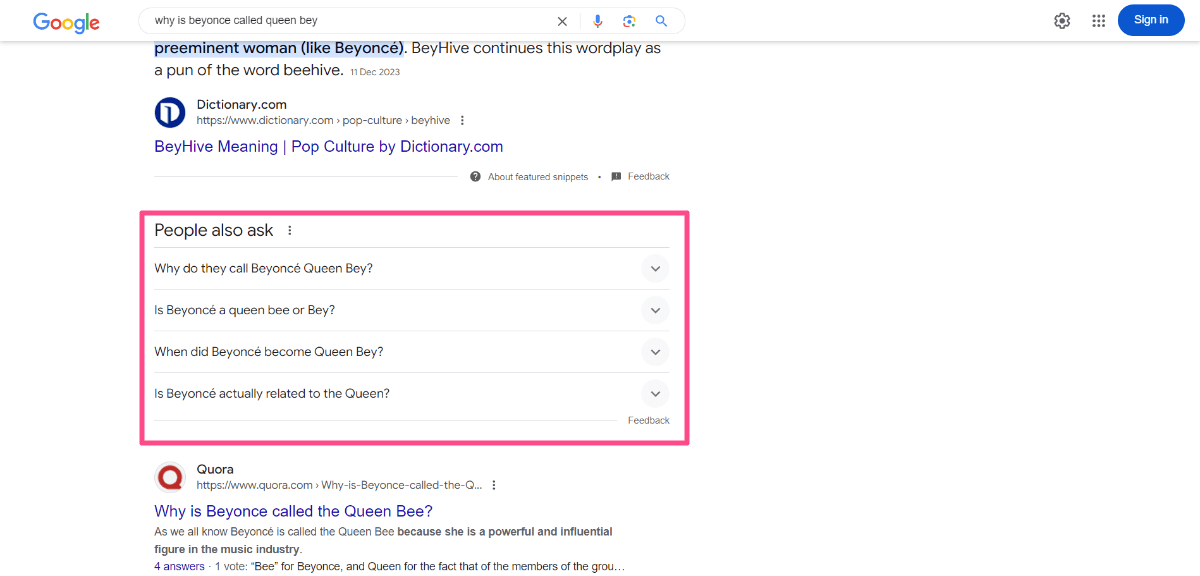Open BeyHive Meaning Dictionary.com link

[x=328, y=146]
